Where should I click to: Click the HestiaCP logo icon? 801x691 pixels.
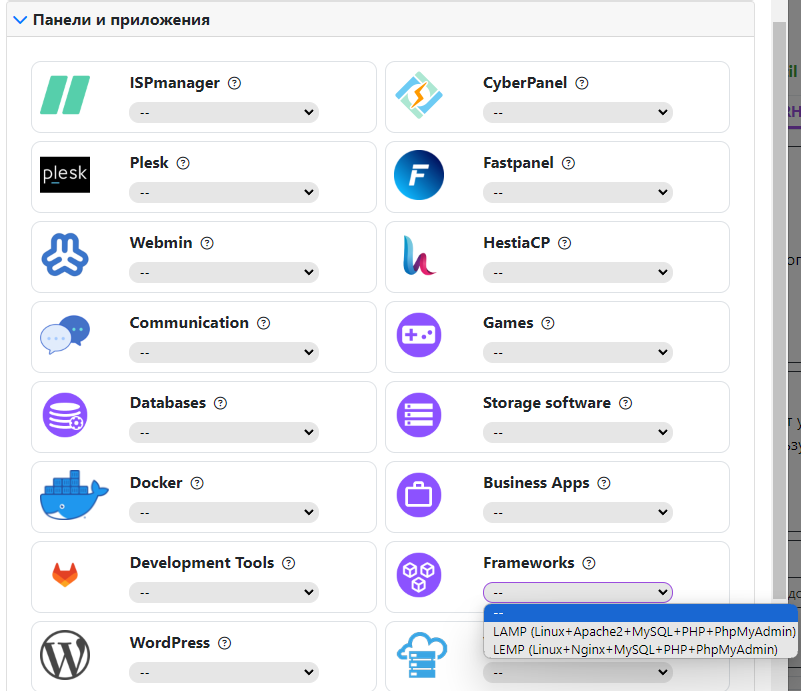(x=419, y=255)
